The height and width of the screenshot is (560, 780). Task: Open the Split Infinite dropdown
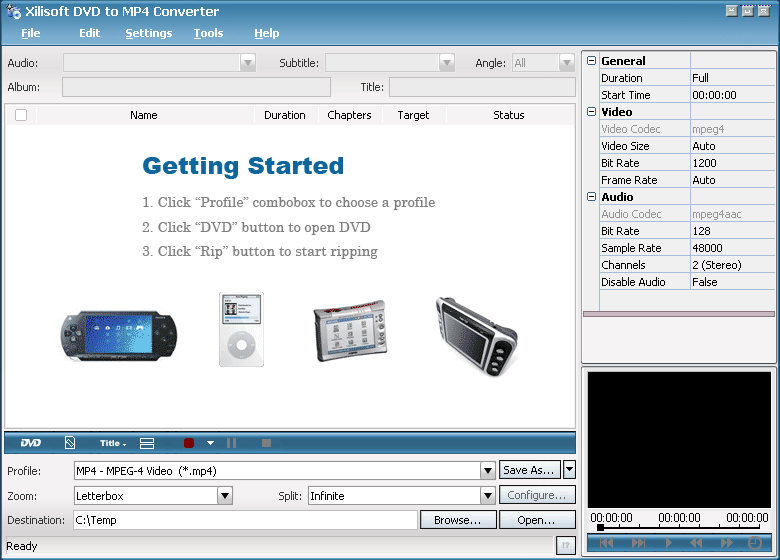coord(488,496)
